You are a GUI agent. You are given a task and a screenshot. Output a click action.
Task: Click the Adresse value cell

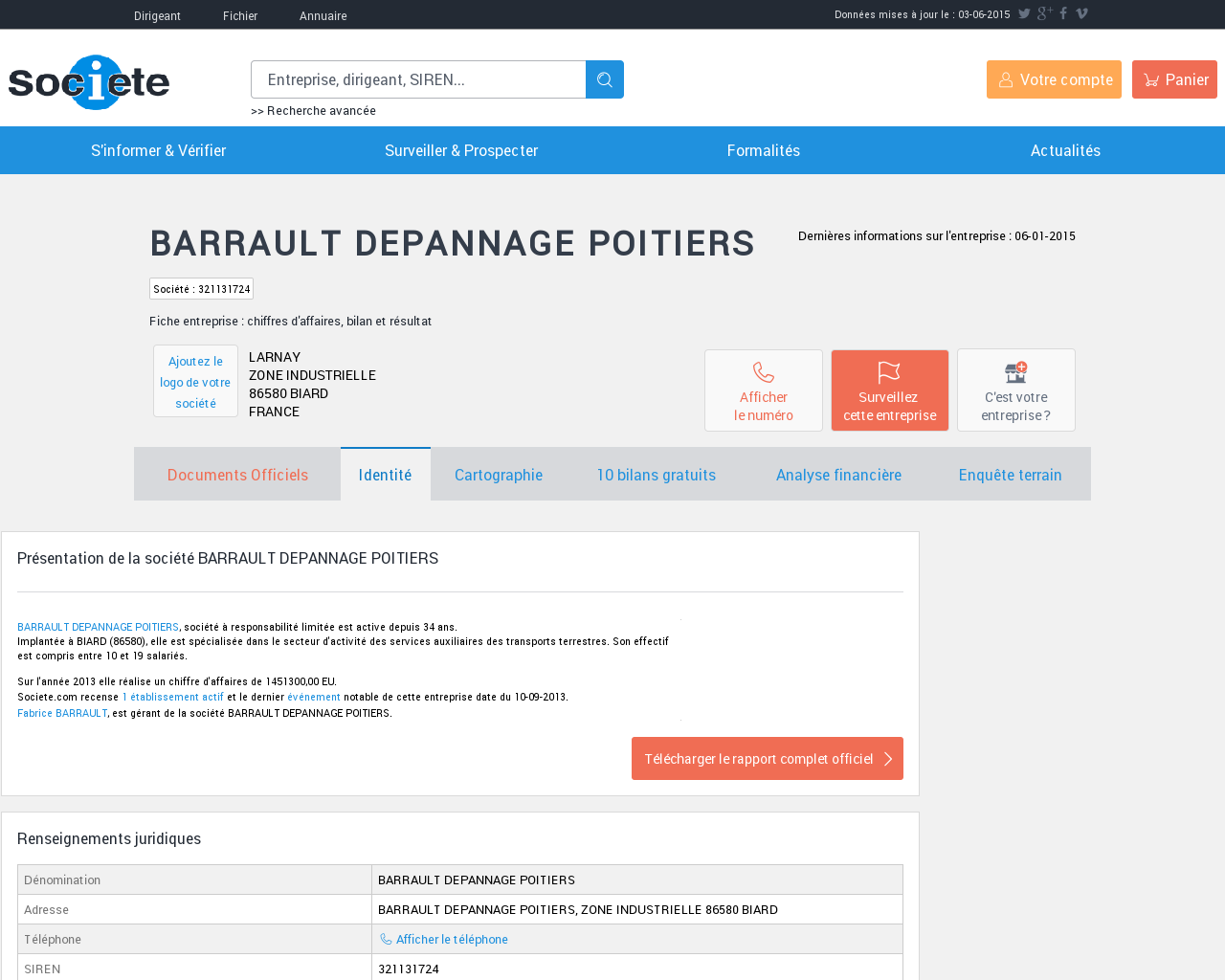pyautogui.click(x=637, y=909)
